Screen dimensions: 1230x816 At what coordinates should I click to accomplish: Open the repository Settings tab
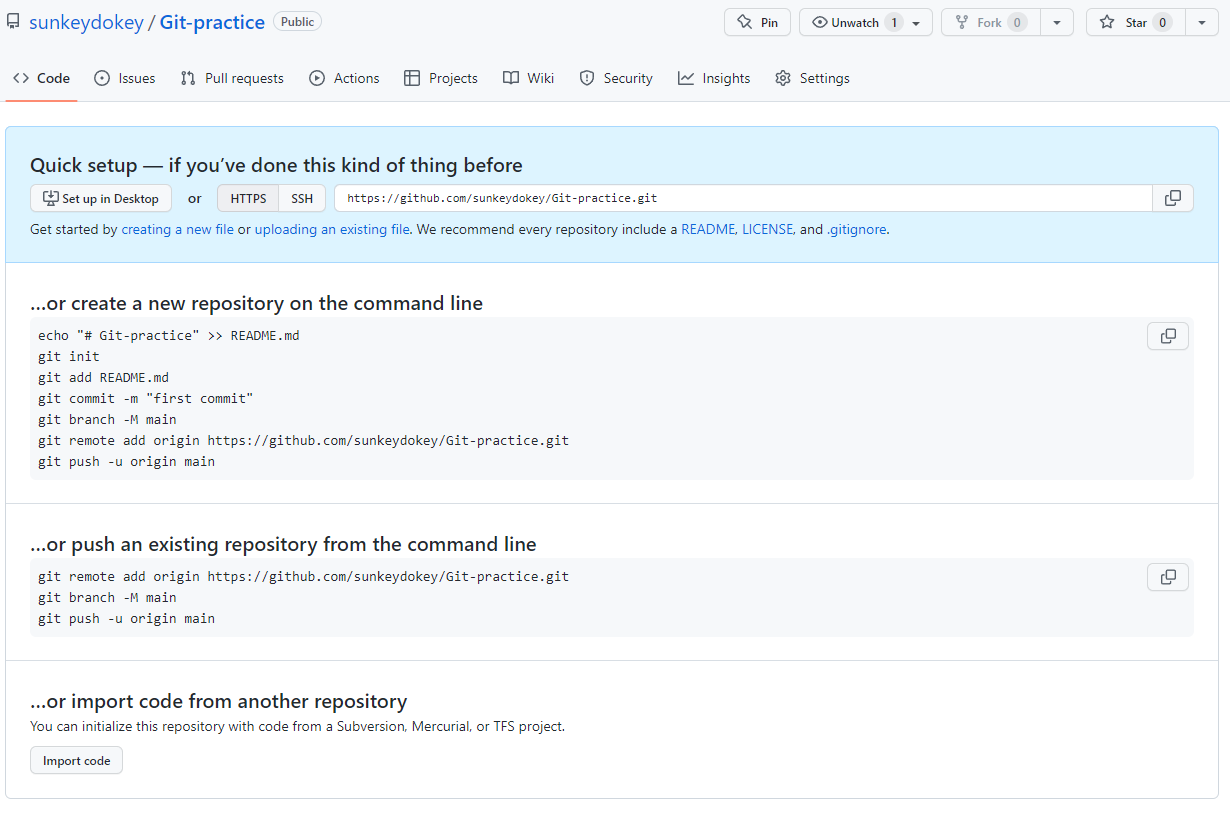point(812,78)
